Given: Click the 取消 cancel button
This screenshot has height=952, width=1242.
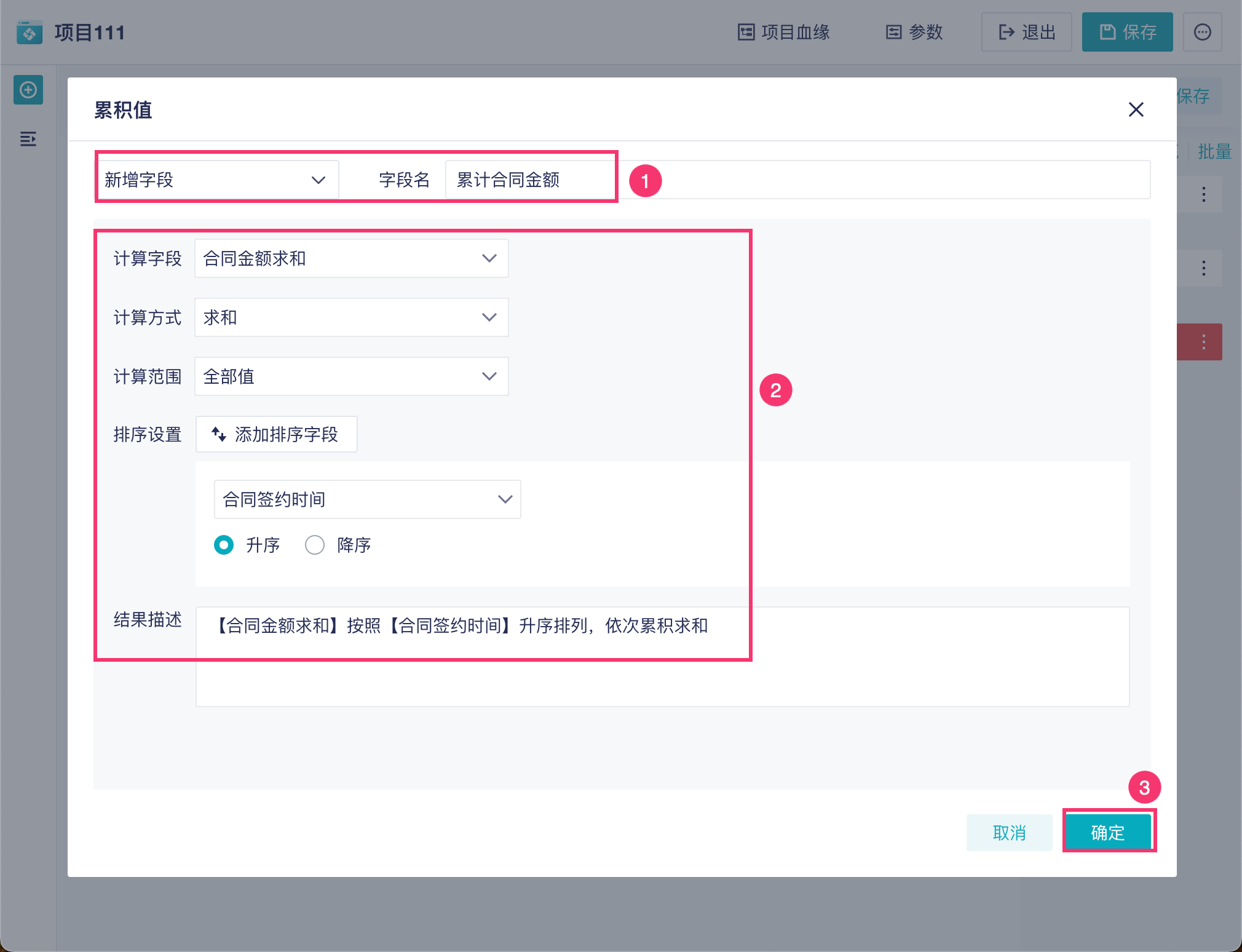Looking at the screenshot, I should (1009, 832).
